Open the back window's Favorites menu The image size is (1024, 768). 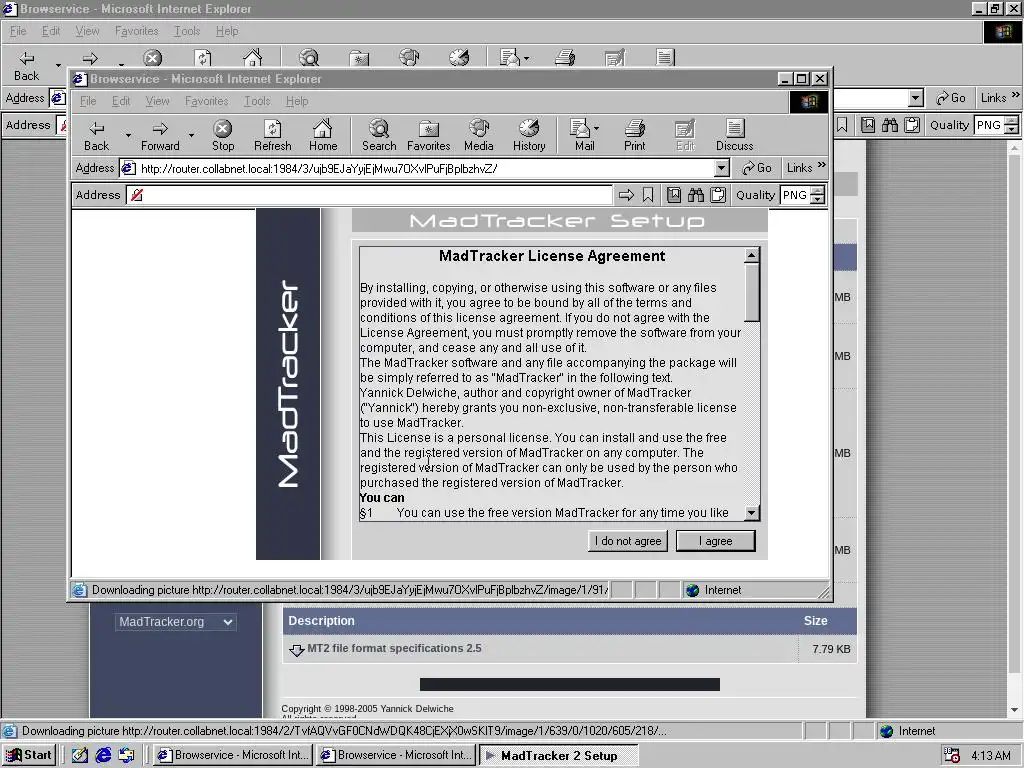(136, 31)
